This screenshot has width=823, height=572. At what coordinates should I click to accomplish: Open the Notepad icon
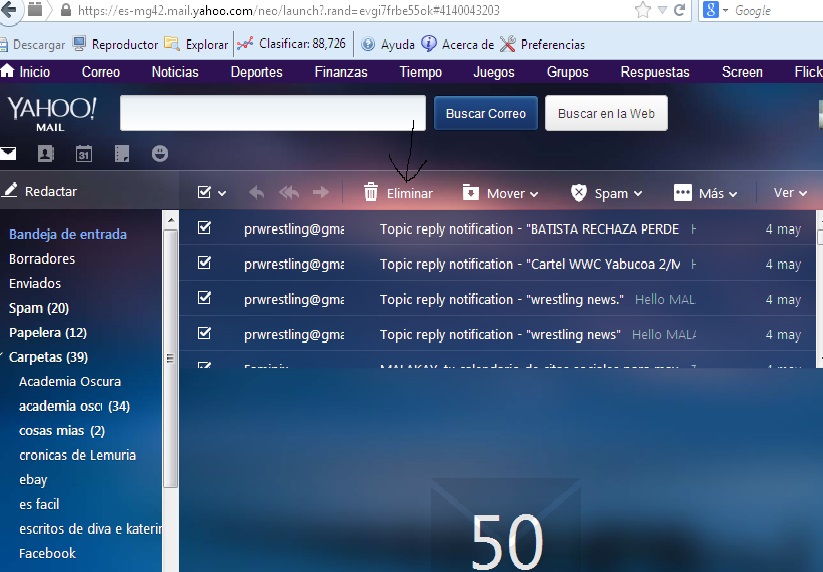(122, 154)
